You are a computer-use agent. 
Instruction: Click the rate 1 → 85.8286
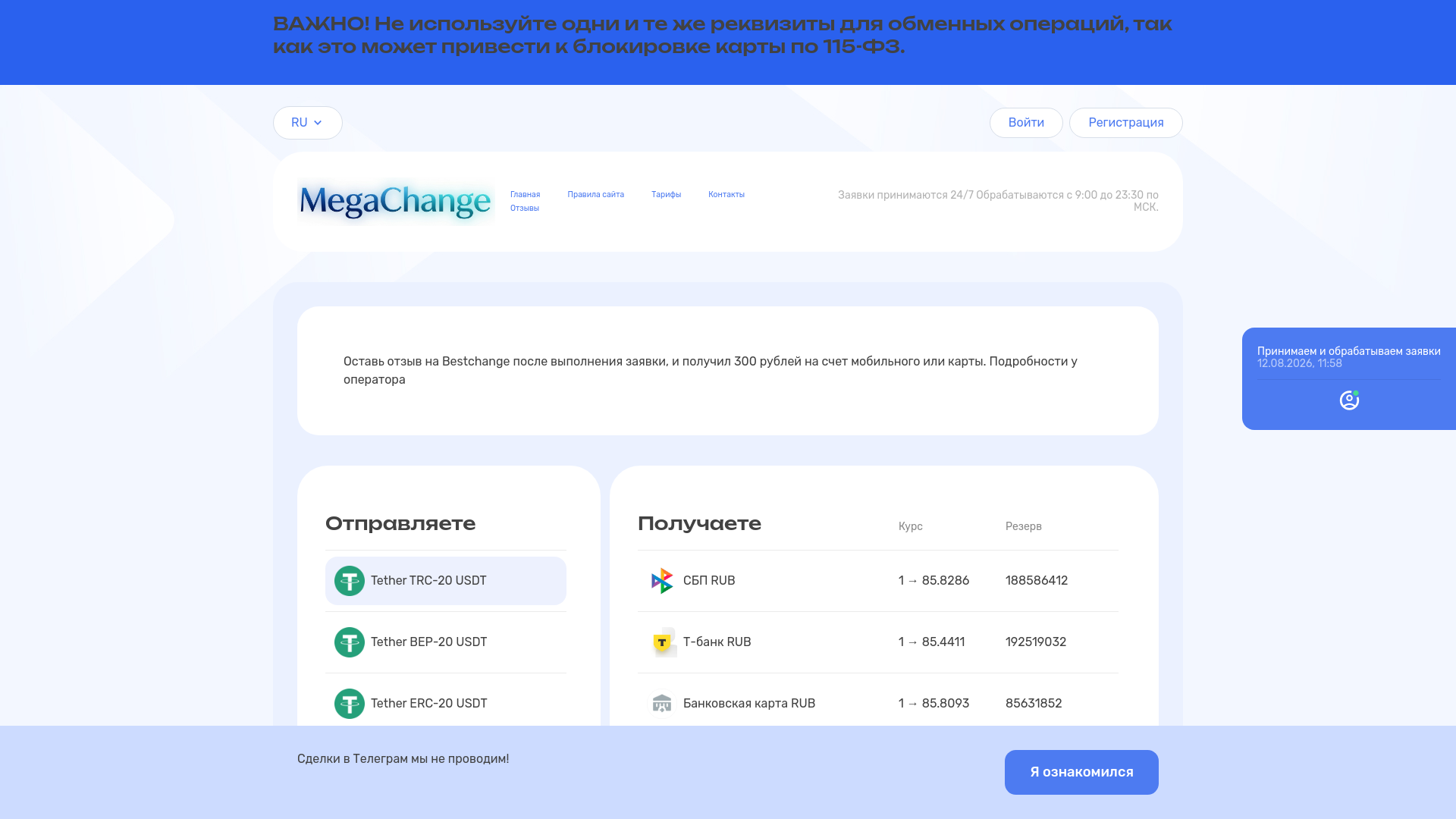pyautogui.click(x=934, y=581)
